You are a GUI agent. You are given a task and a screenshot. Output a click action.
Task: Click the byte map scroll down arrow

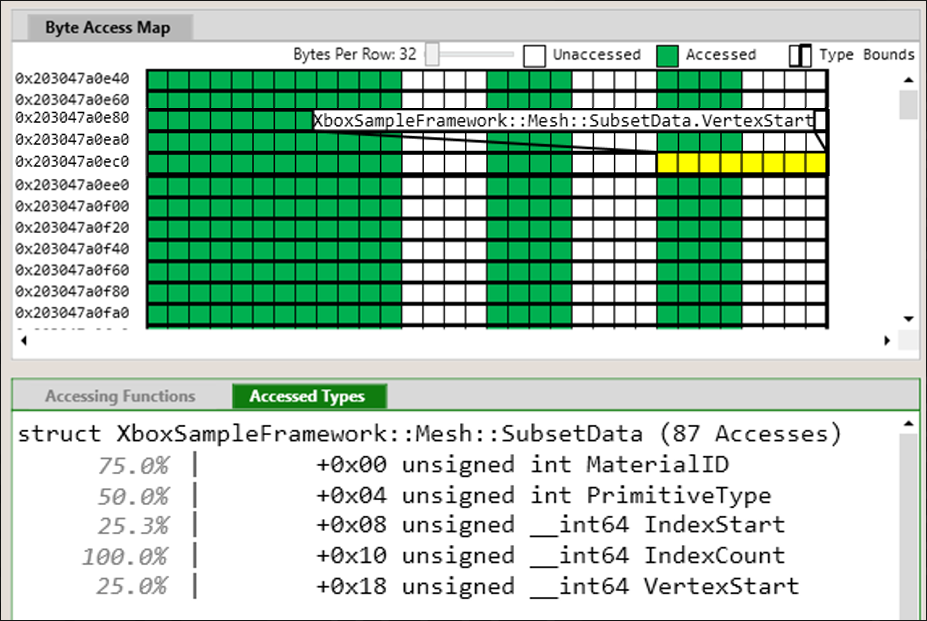pos(908,319)
